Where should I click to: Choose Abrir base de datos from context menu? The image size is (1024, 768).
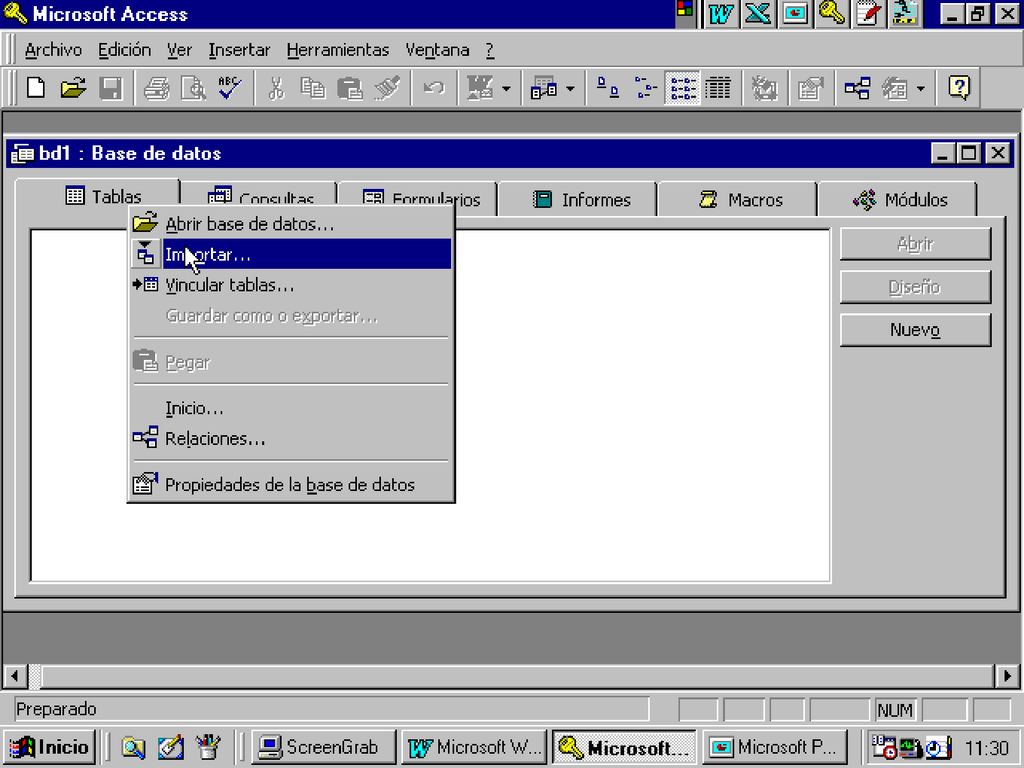tap(291, 224)
